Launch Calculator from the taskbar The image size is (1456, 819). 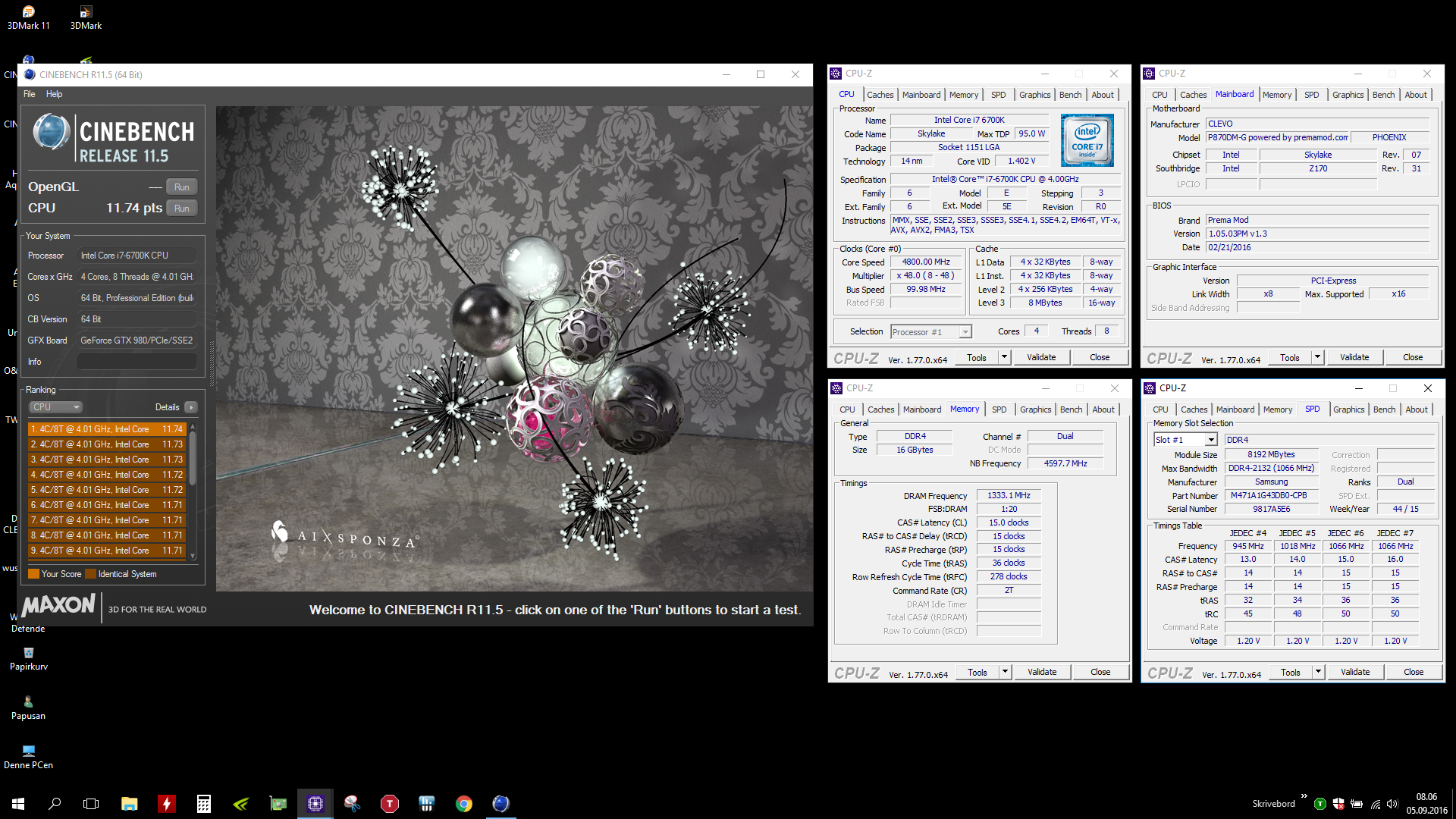coord(203,804)
